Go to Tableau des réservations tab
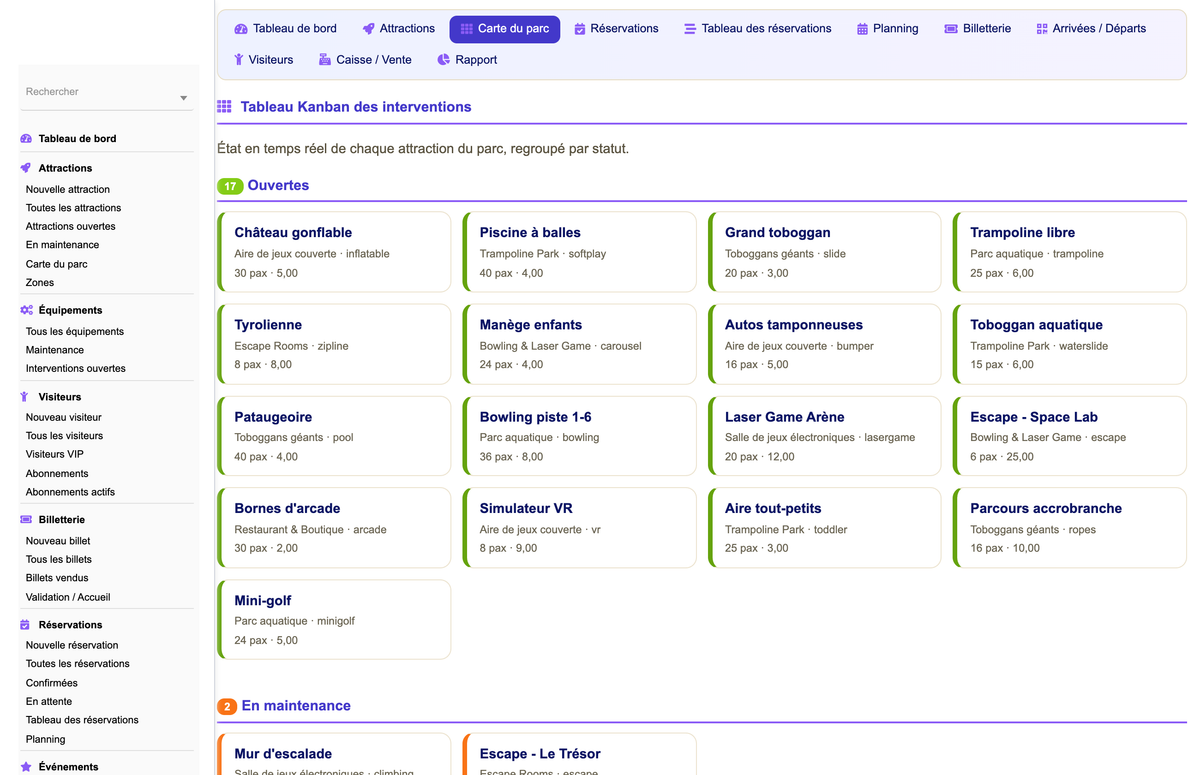 coord(758,29)
